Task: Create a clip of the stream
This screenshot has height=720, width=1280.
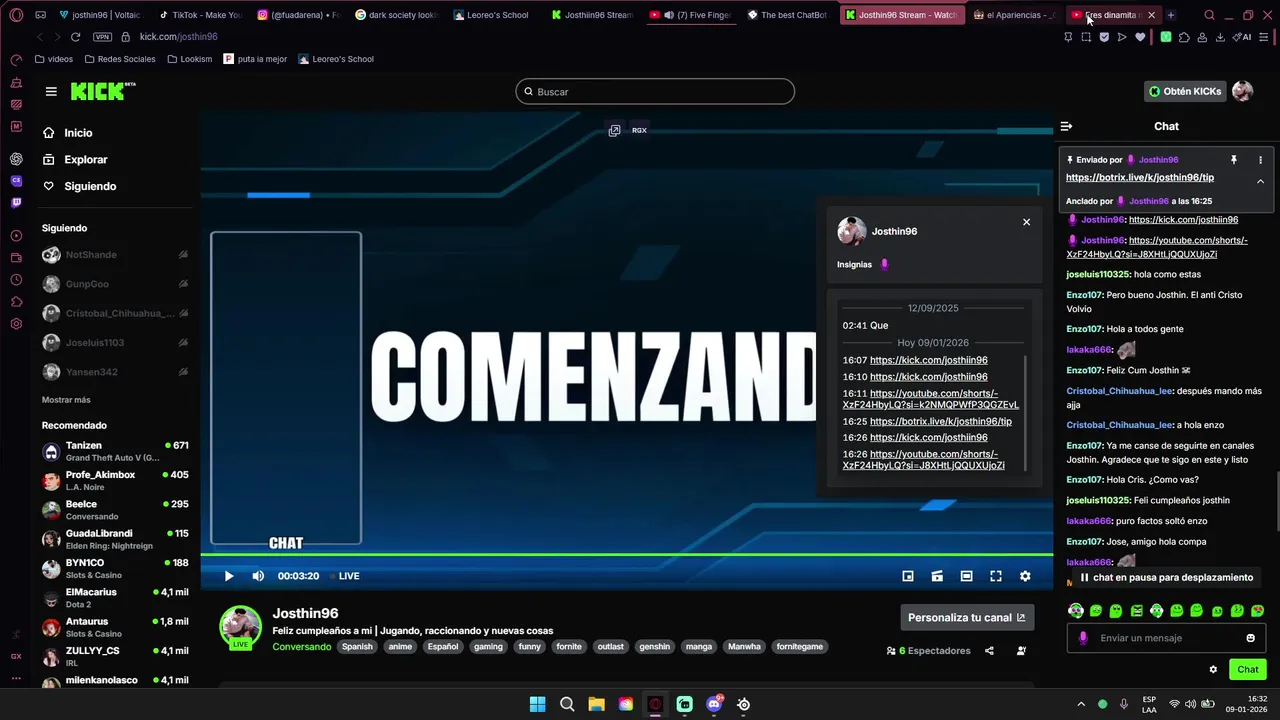Action: coord(937,576)
